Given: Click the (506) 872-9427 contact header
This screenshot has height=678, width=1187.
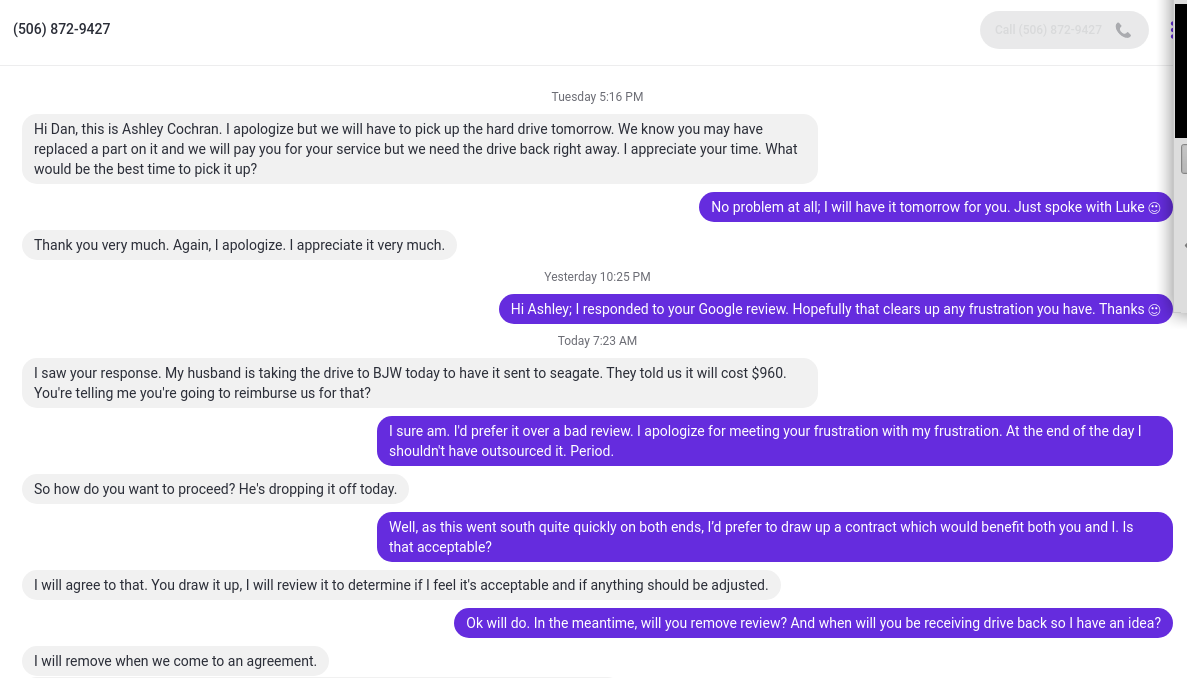Looking at the screenshot, I should point(61,29).
